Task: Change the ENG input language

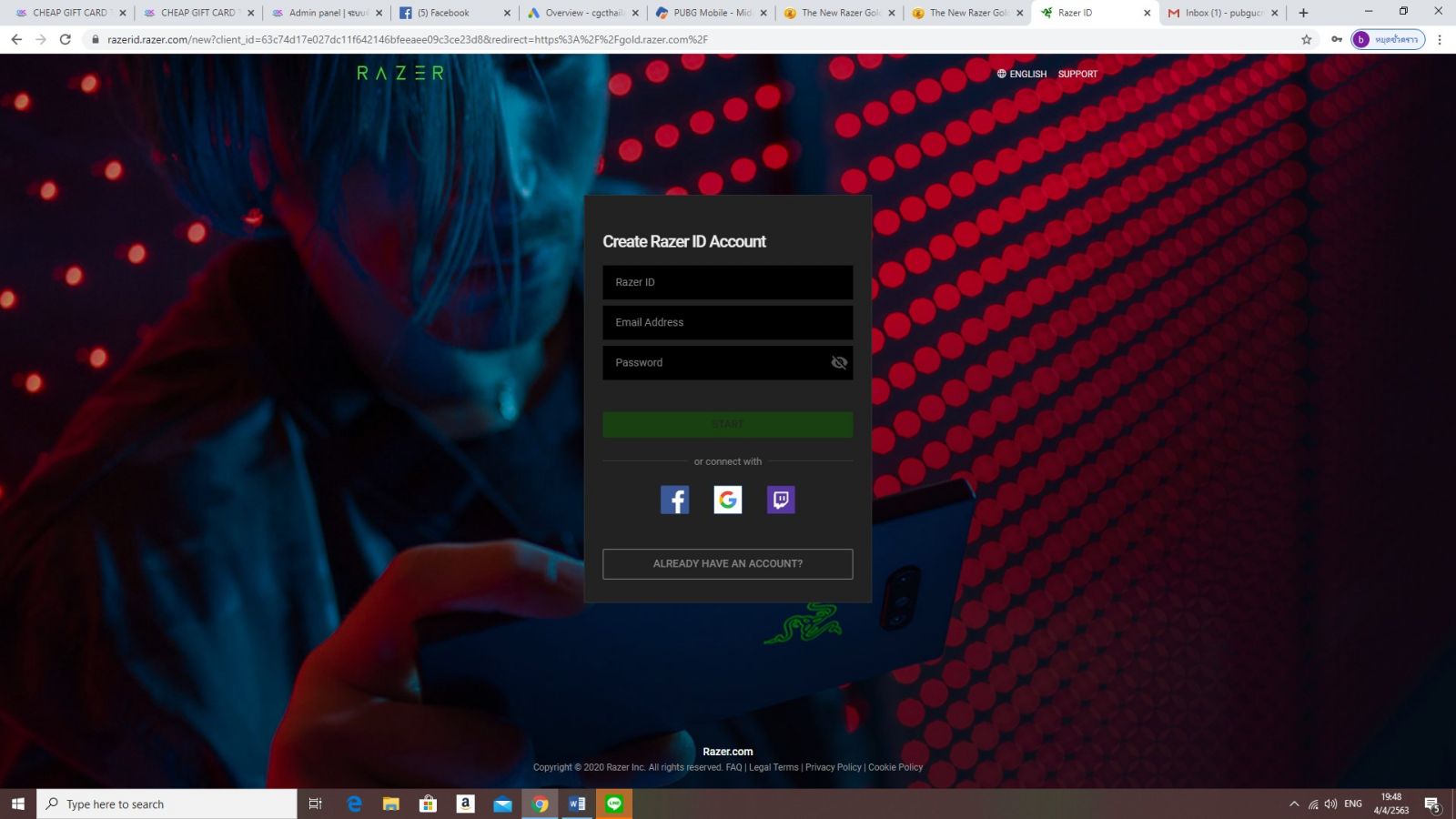Action: 1353,804
